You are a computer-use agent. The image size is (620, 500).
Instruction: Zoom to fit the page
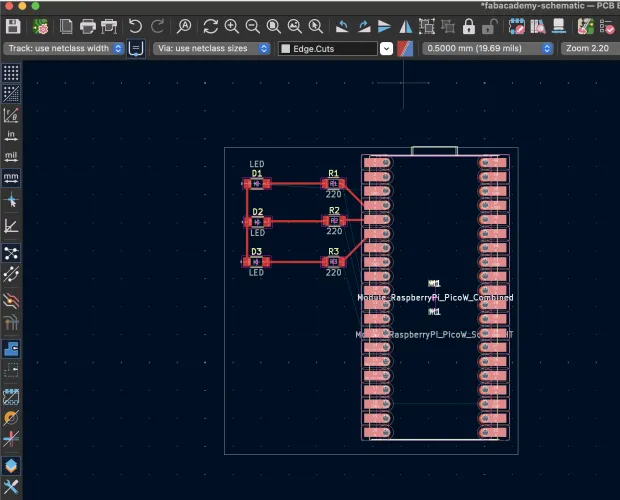coord(274,26)
